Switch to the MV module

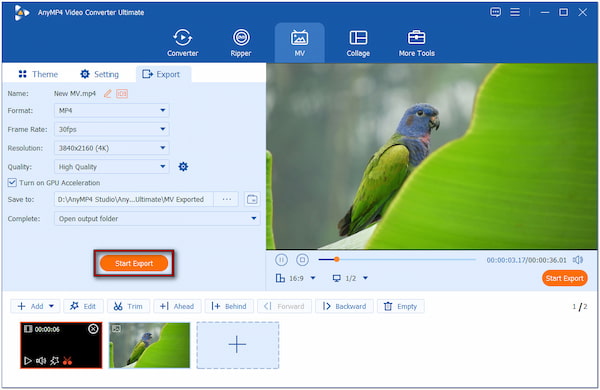(x=299, y=42)
